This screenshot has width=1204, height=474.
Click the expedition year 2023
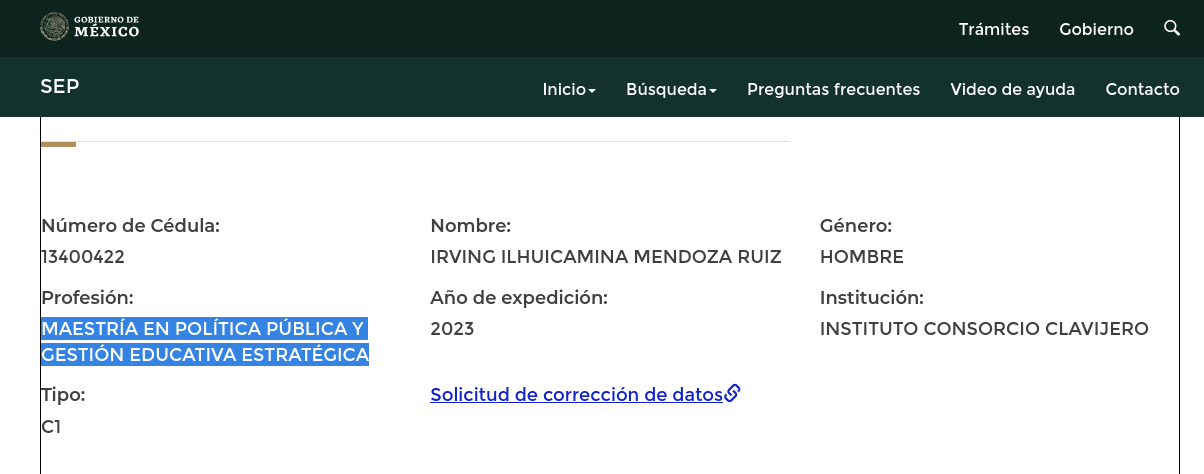(x=452, y=329)
